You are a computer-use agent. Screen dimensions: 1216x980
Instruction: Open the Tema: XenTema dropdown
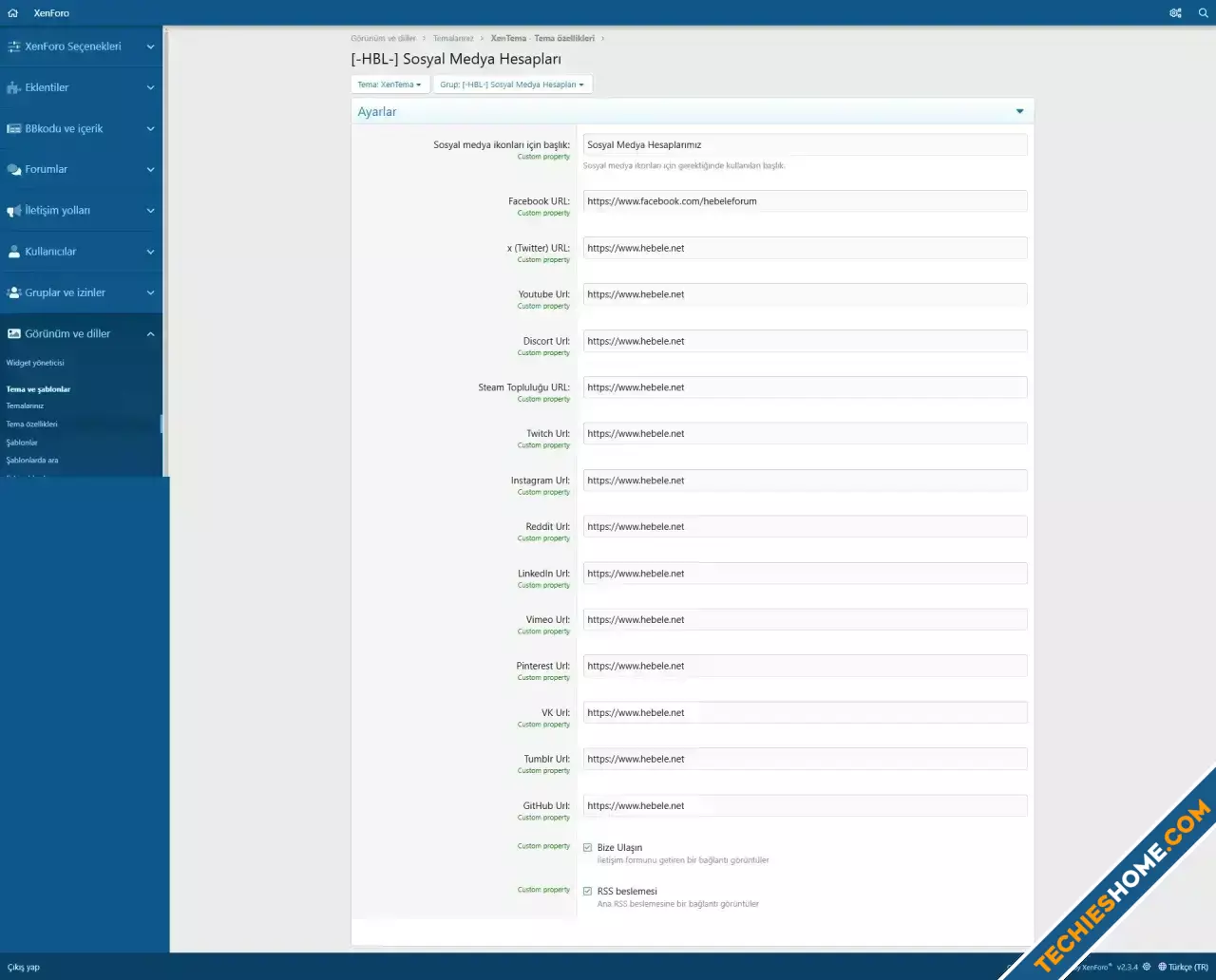[389, 85]
